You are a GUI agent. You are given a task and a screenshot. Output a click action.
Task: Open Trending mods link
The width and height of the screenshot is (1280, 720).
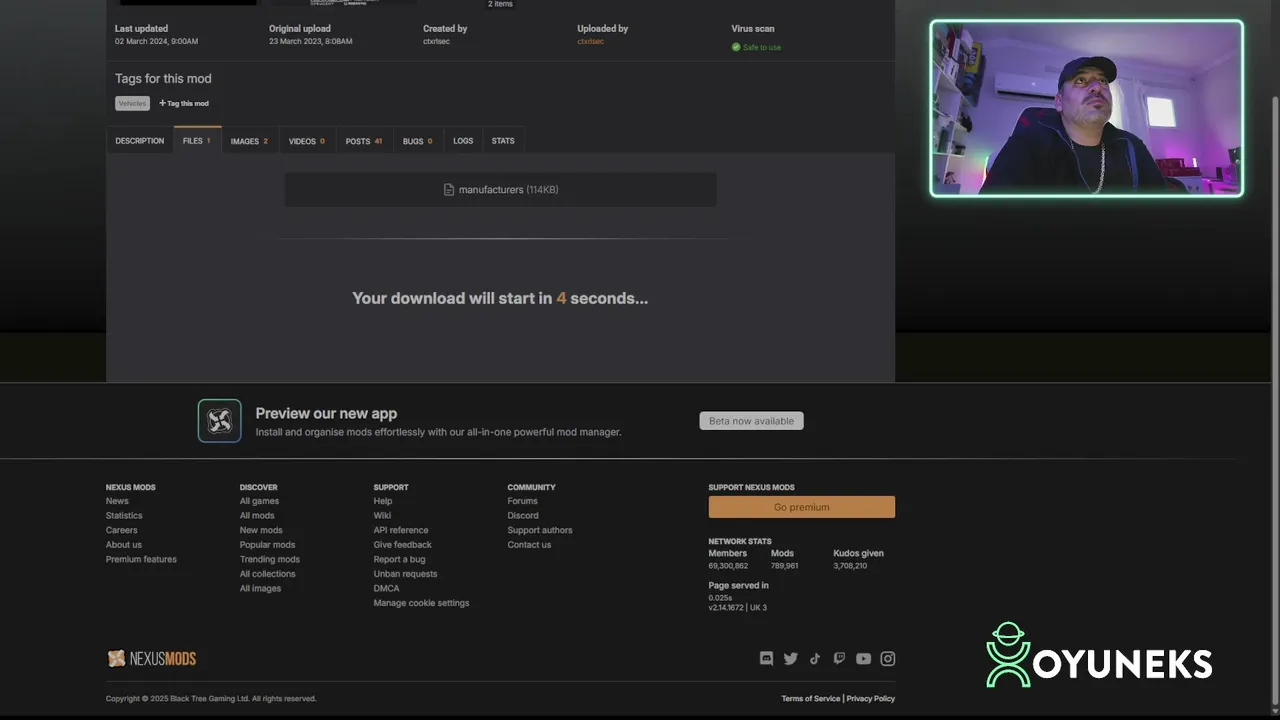coord(270,559)
